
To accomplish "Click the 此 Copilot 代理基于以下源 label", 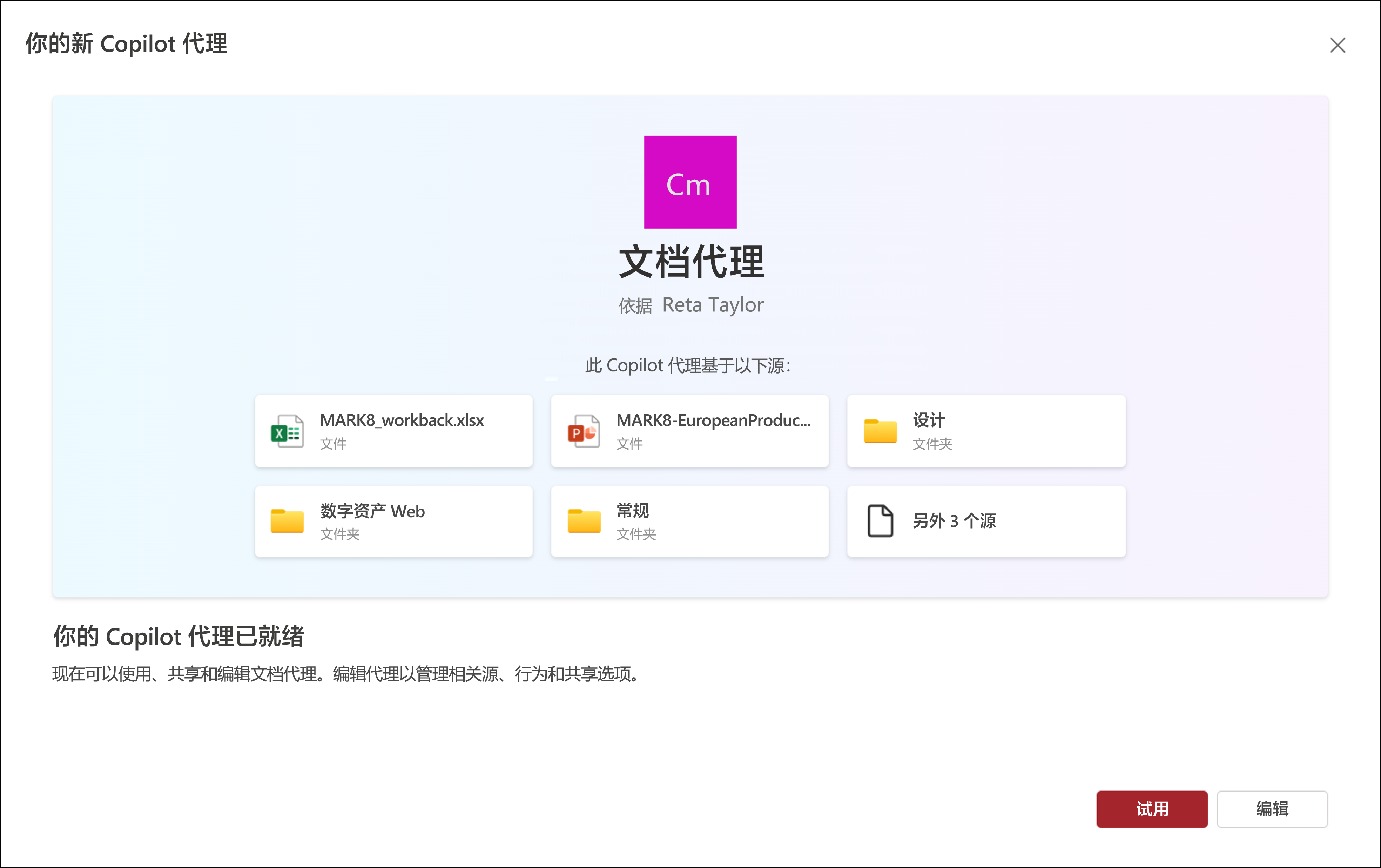I will 688,365.
